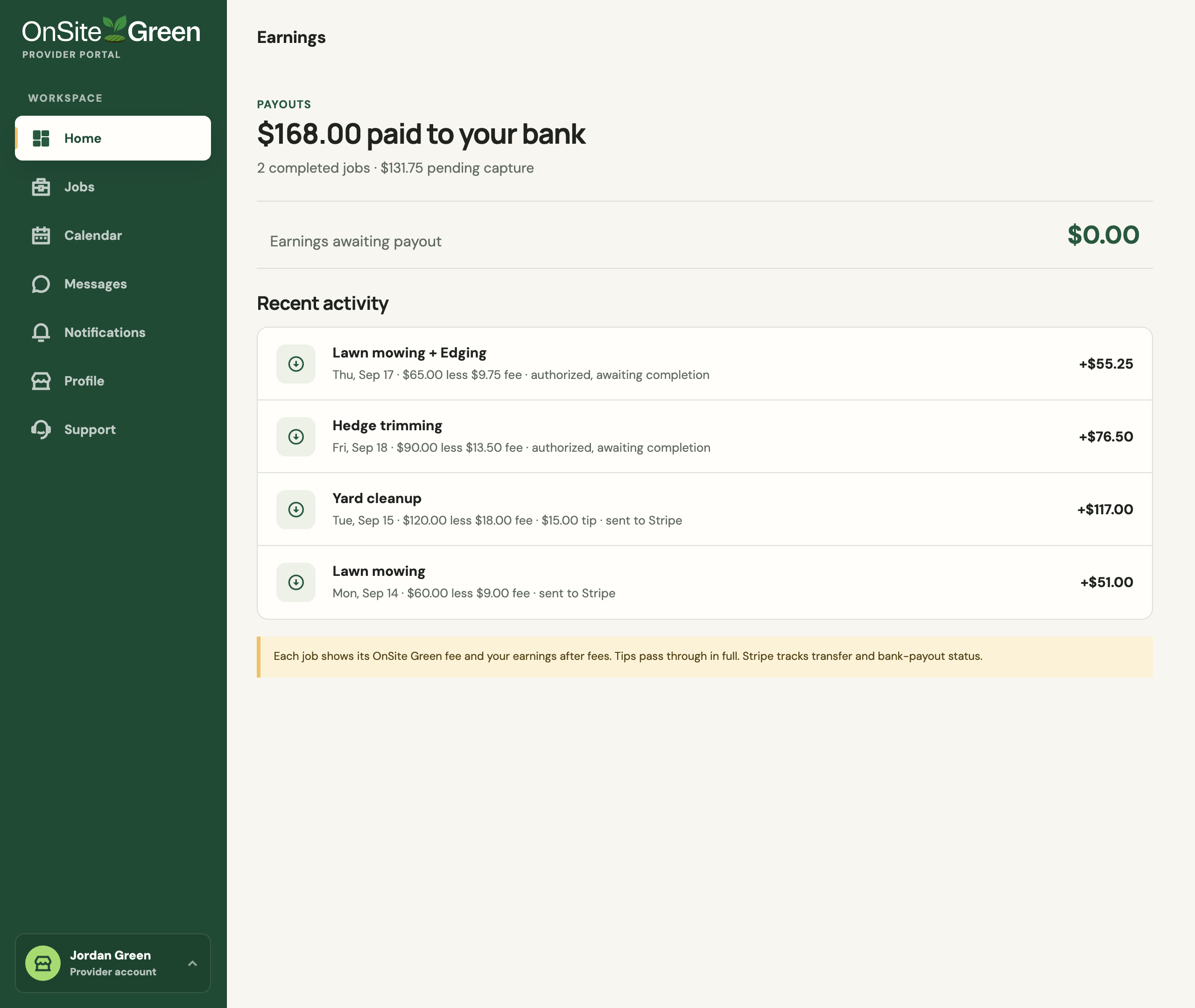Click the +$117.00 earnings amount

pos(1105,509)
